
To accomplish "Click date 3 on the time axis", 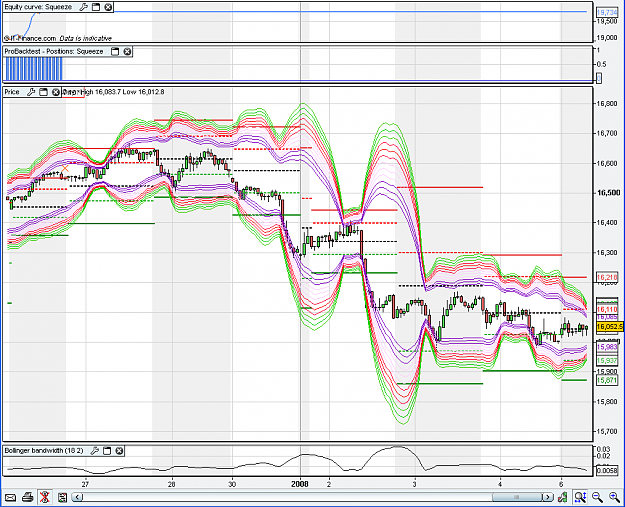I will (415, 484).
